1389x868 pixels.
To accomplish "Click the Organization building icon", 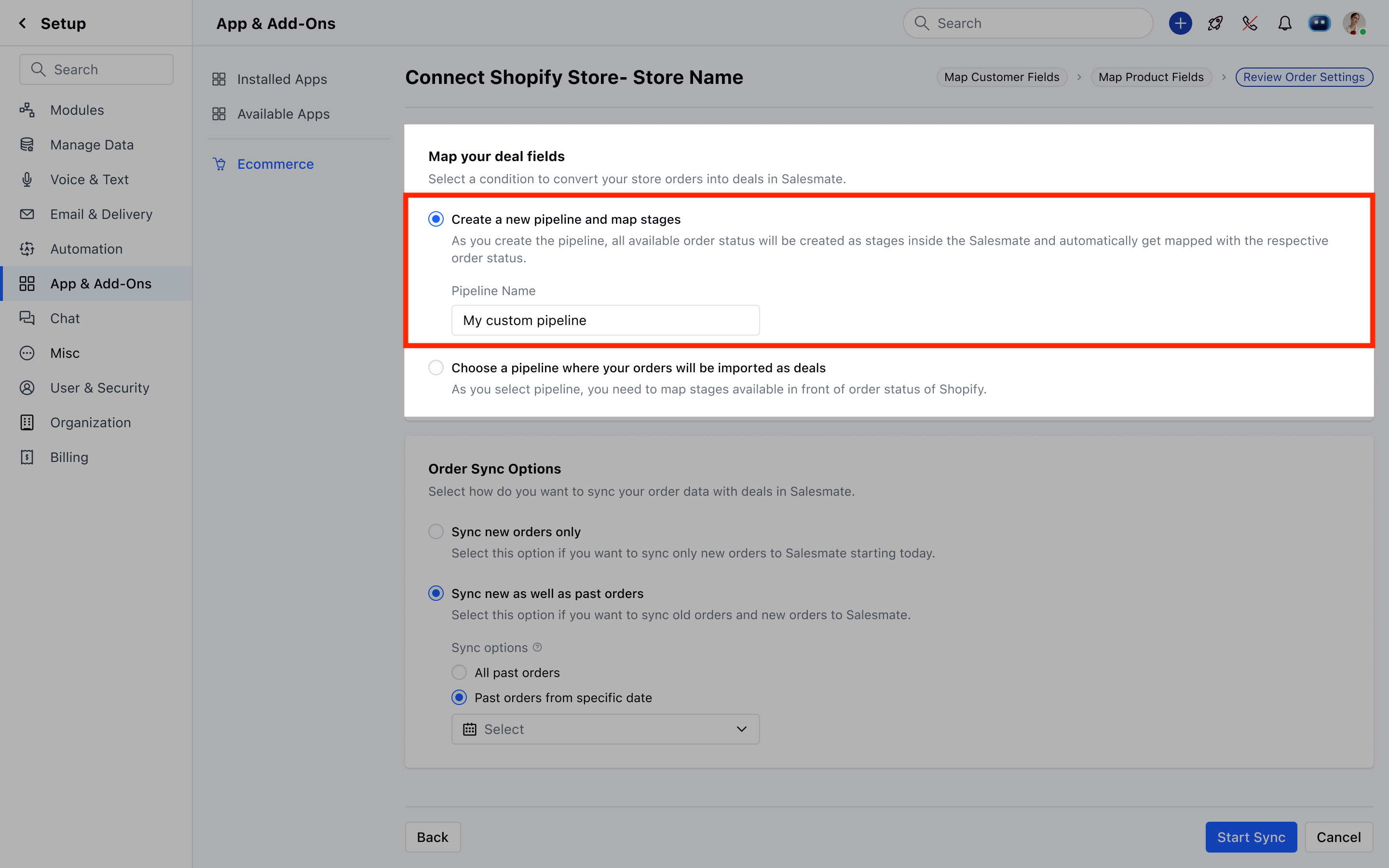I will pos(27,422).
